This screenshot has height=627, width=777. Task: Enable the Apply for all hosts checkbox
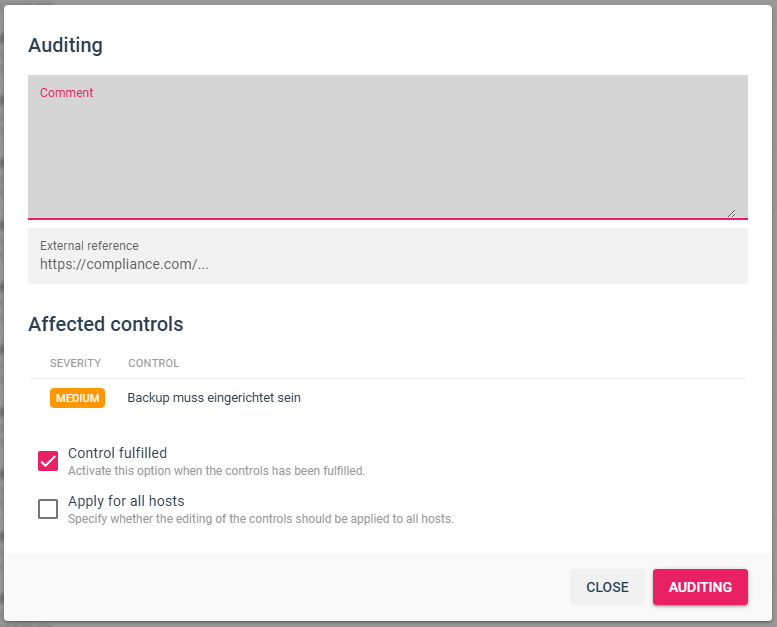tap(48, 509)
